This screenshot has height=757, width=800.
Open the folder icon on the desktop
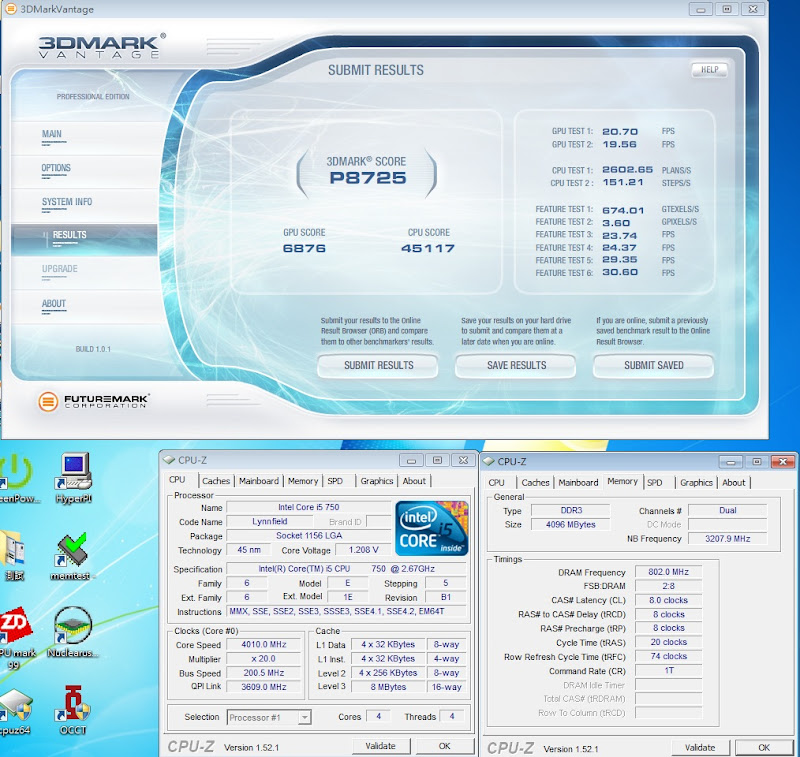12,556
